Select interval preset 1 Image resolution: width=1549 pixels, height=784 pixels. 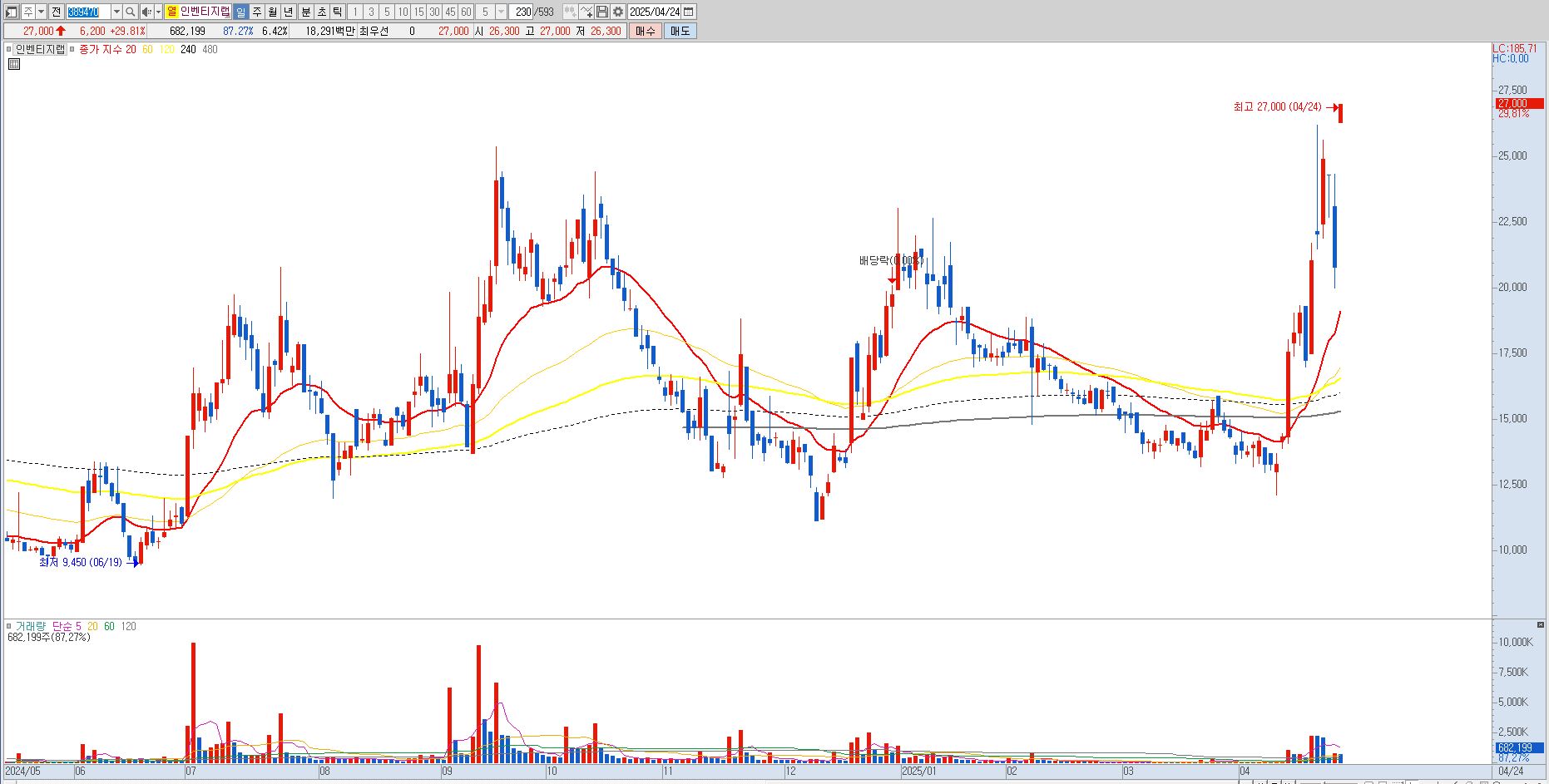click(x=355, y=12)
